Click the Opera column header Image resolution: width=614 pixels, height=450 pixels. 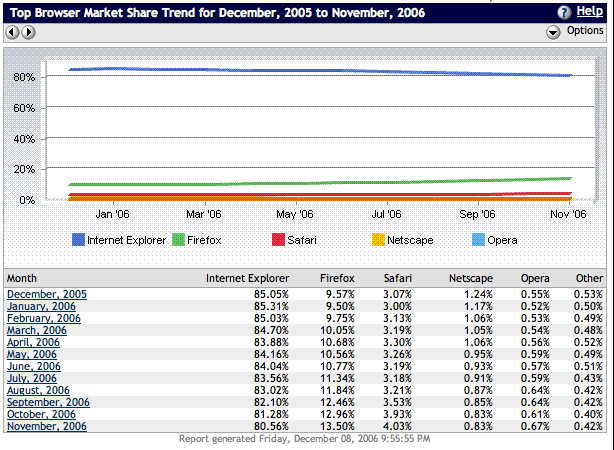535,278
